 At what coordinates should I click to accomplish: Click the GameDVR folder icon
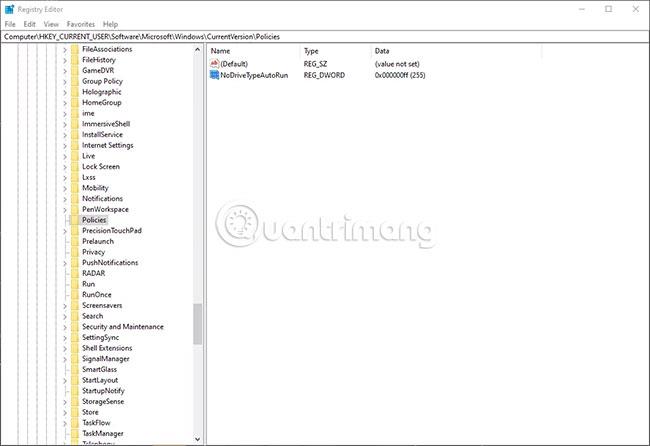point(75,70)
